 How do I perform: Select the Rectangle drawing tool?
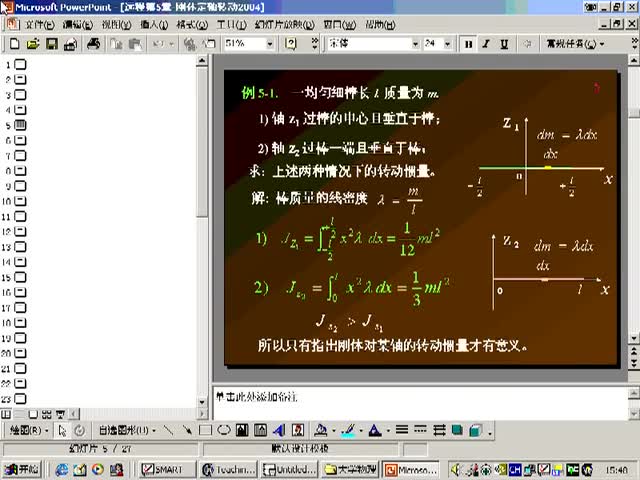pos(205,430)
